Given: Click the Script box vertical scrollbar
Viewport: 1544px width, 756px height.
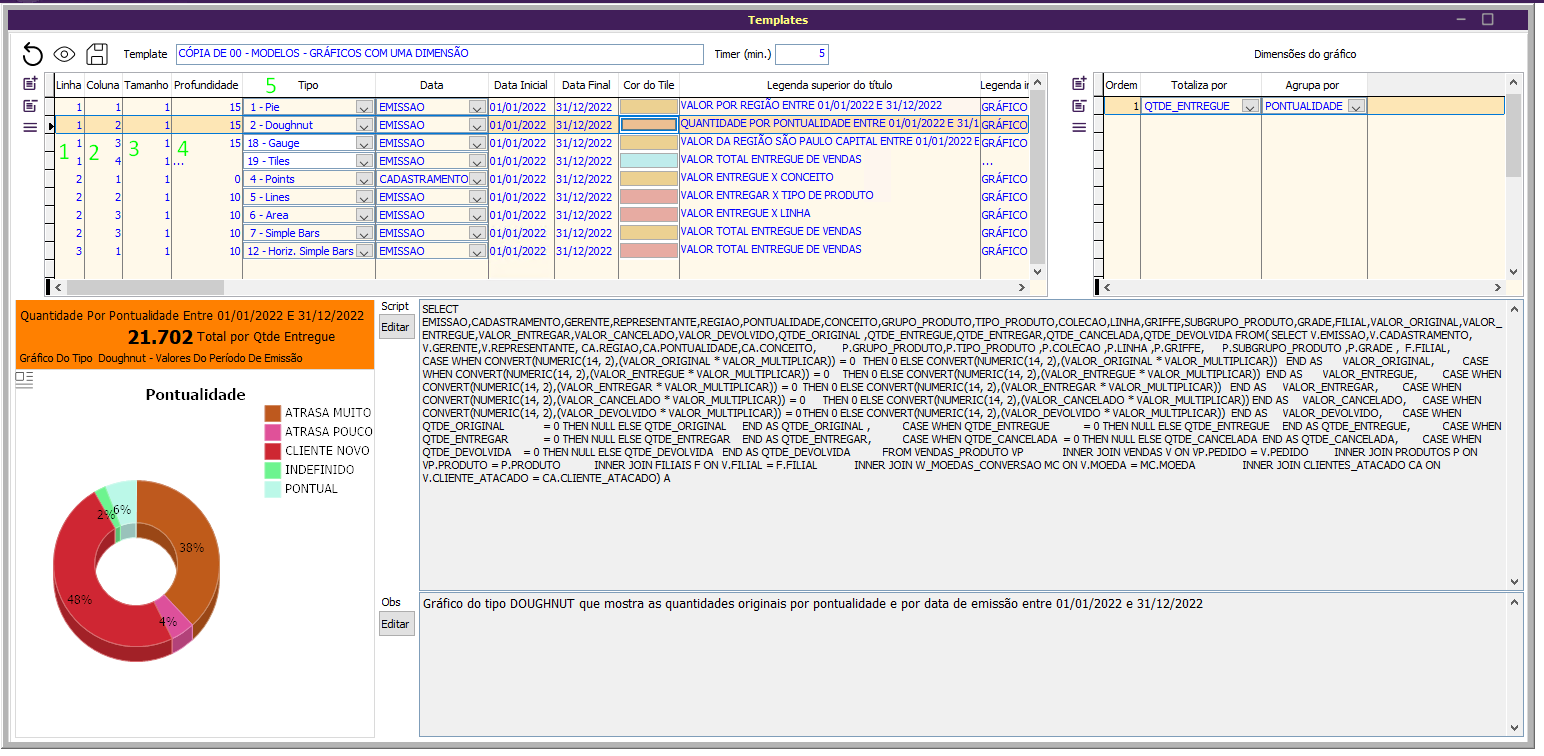Looking at the screenshot, I should pyautogui.click(x=1515, y=445).
